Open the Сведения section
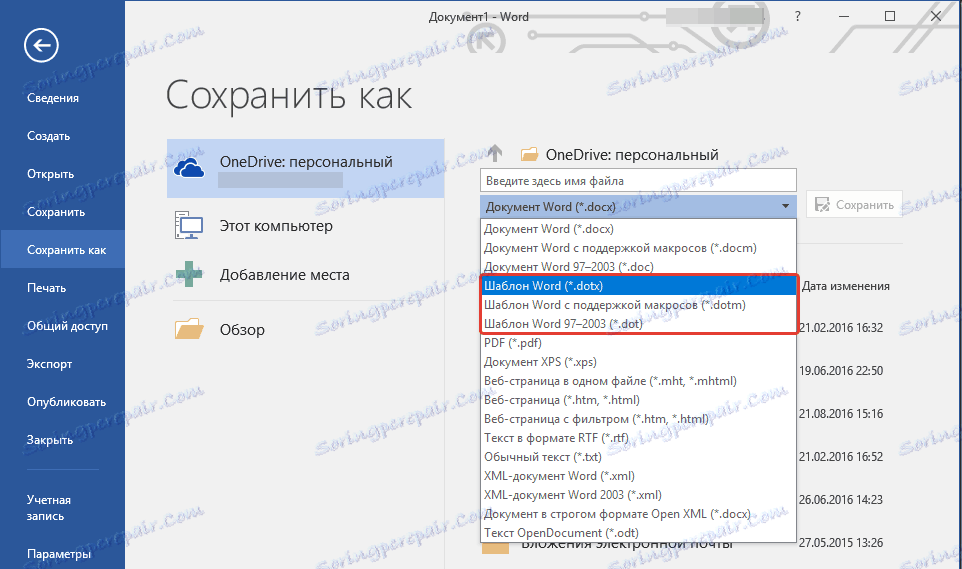962x569 pixels. (x=53, y=98)
